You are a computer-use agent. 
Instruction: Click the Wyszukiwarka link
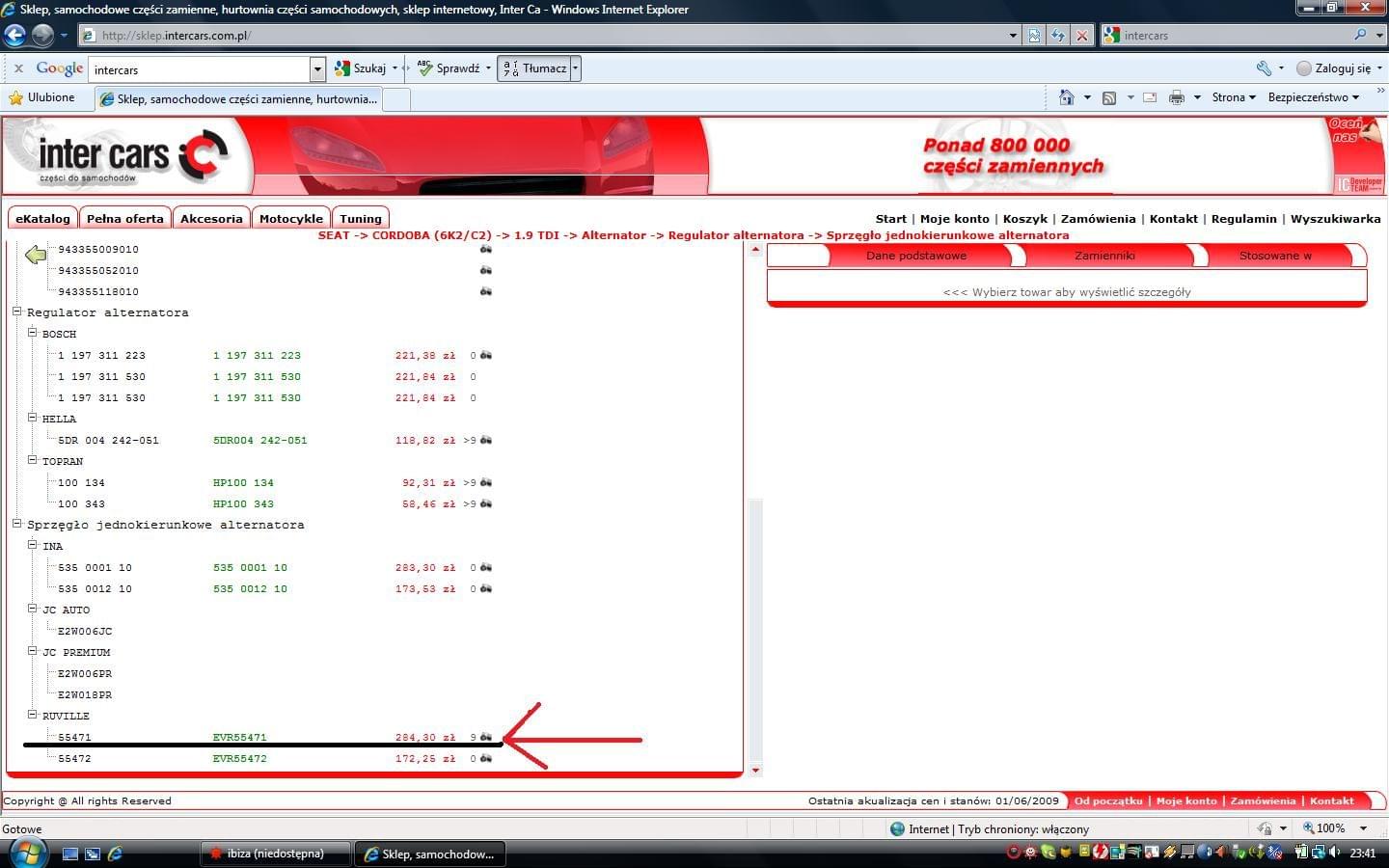point(1335,219)
